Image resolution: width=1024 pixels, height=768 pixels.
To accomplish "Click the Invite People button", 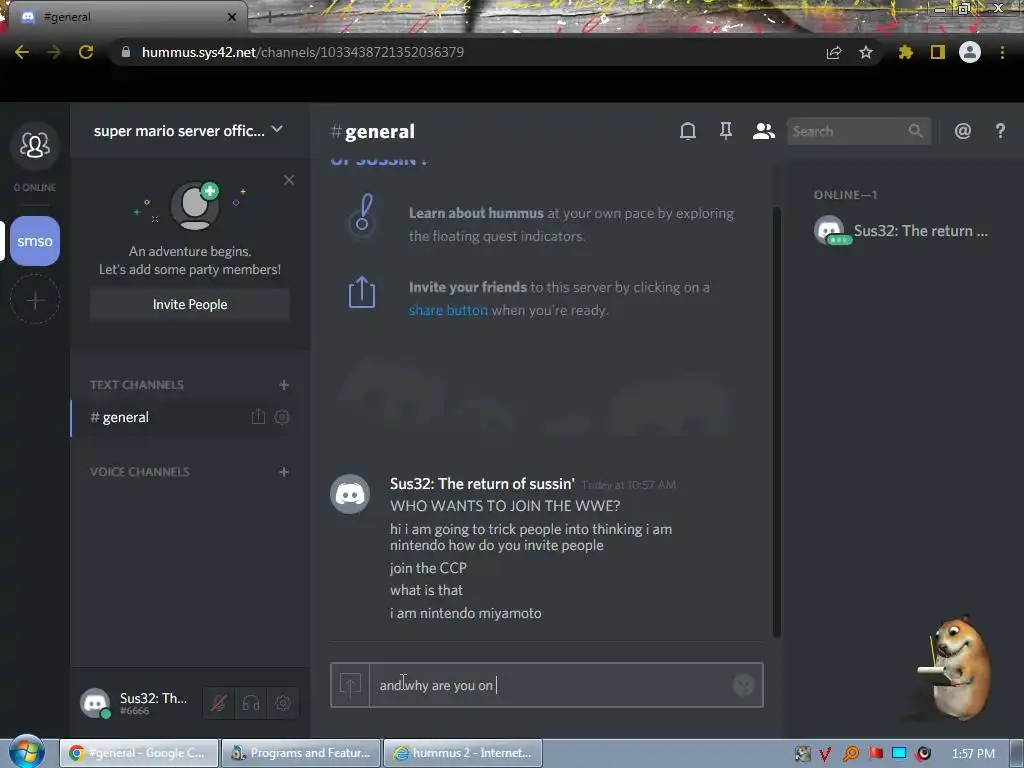I will click(190, 304).
